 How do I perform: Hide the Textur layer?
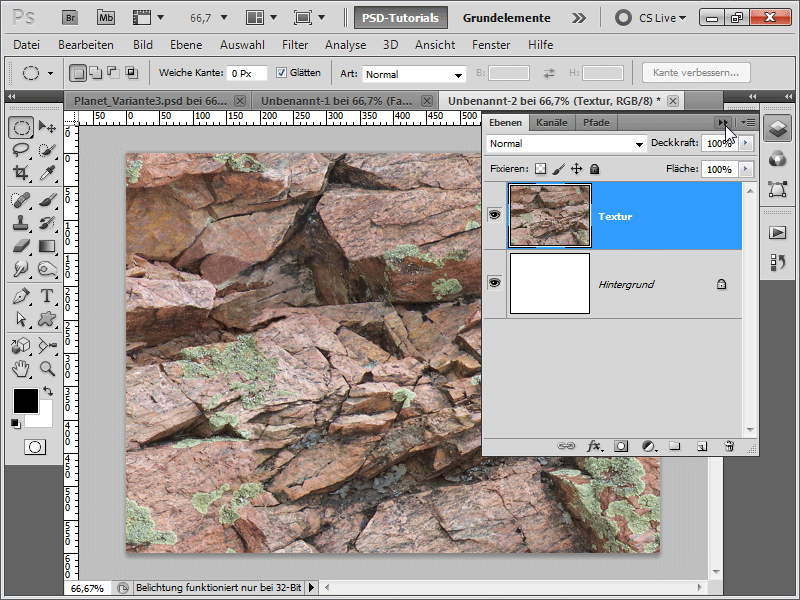click(494, 215)
